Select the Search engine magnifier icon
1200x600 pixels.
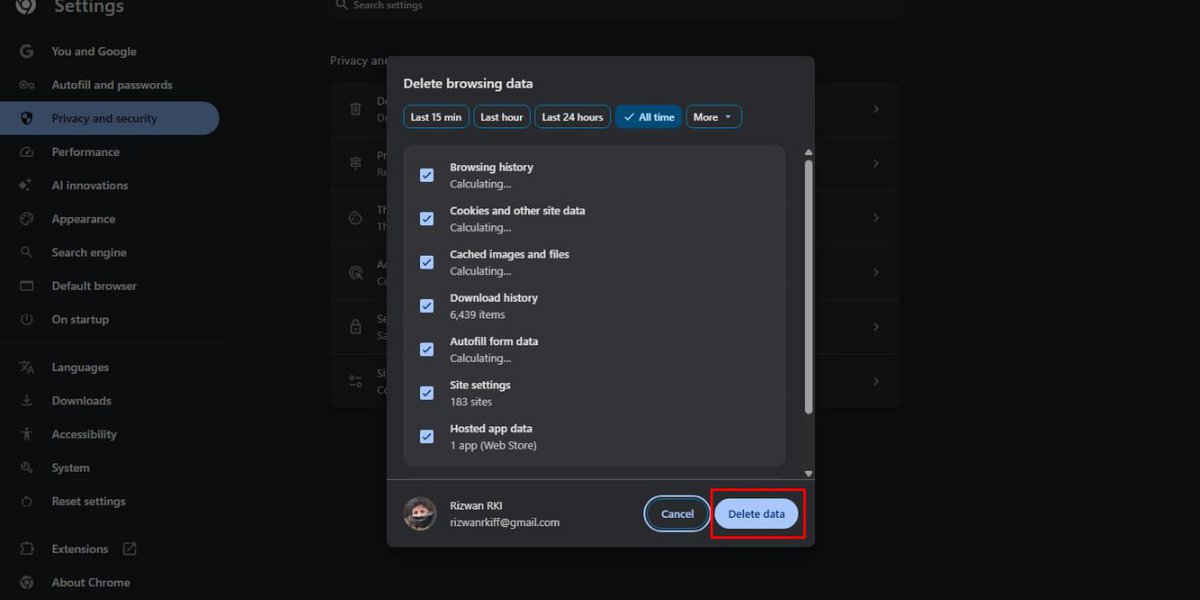(x=27, y=252)
